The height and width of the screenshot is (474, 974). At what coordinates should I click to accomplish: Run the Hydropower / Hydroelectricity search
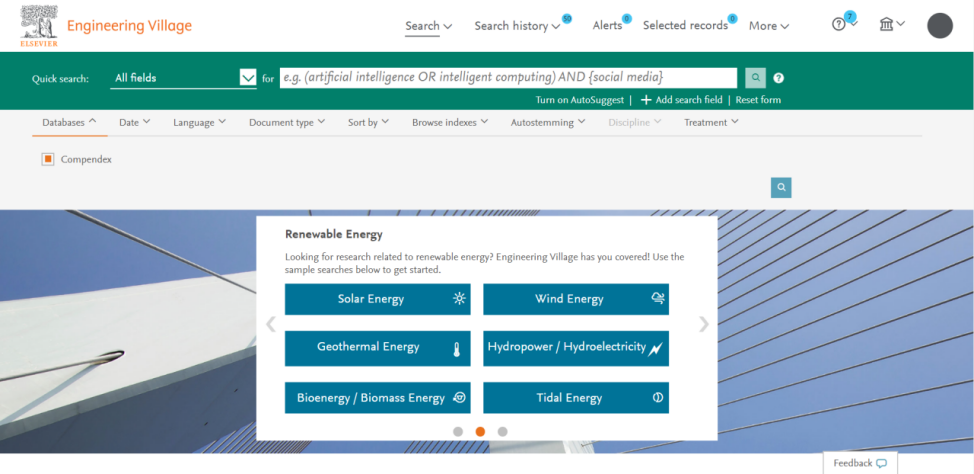576,348
